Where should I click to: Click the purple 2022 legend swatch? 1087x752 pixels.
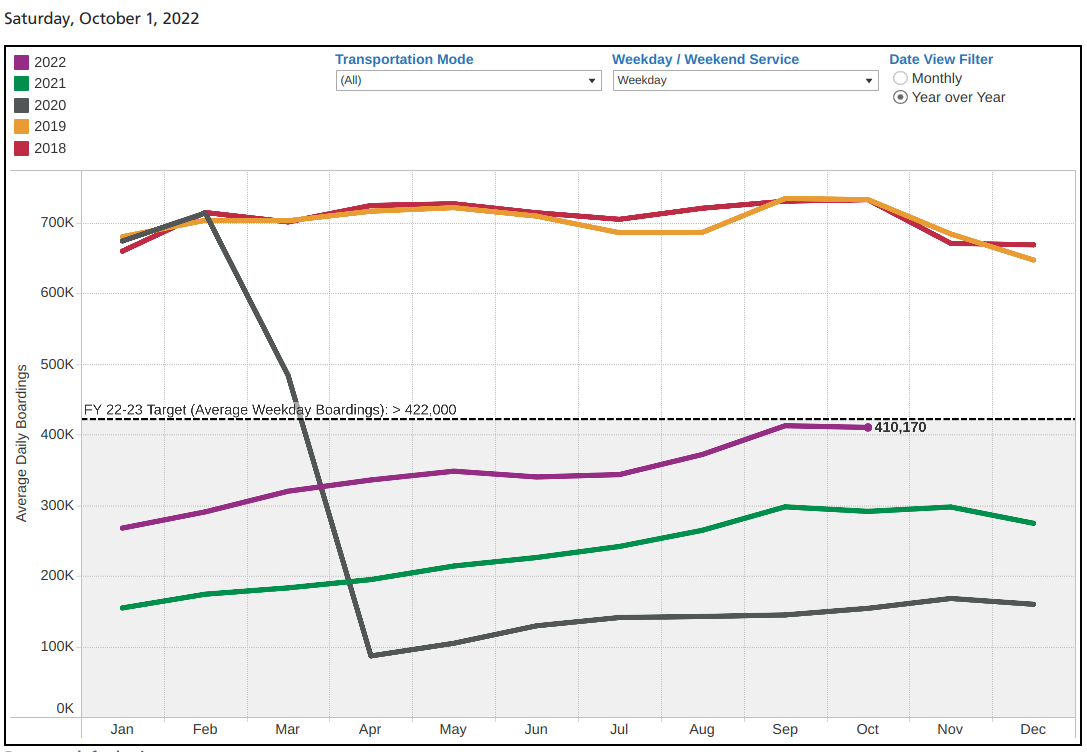(22, 62)
